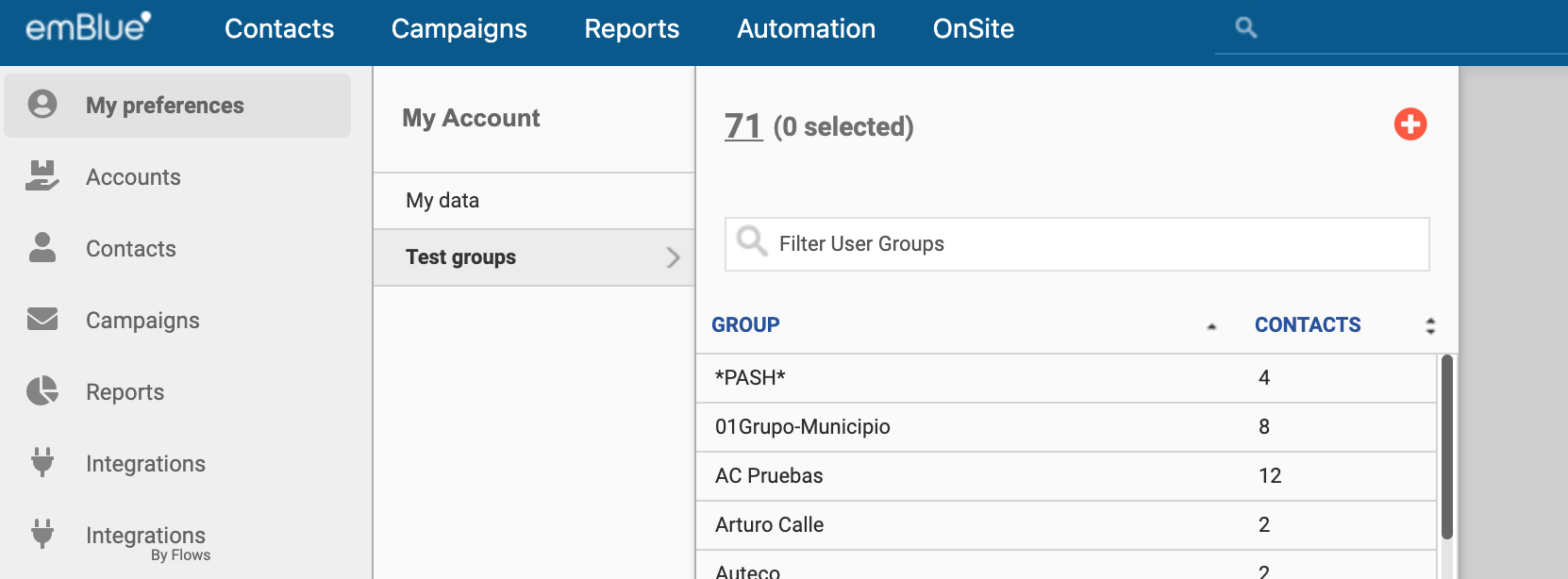Open the Automation menu in top navigation
The height and width of the screenshot is (579, 1568).
pyautogui.click(x=806, y=29)
